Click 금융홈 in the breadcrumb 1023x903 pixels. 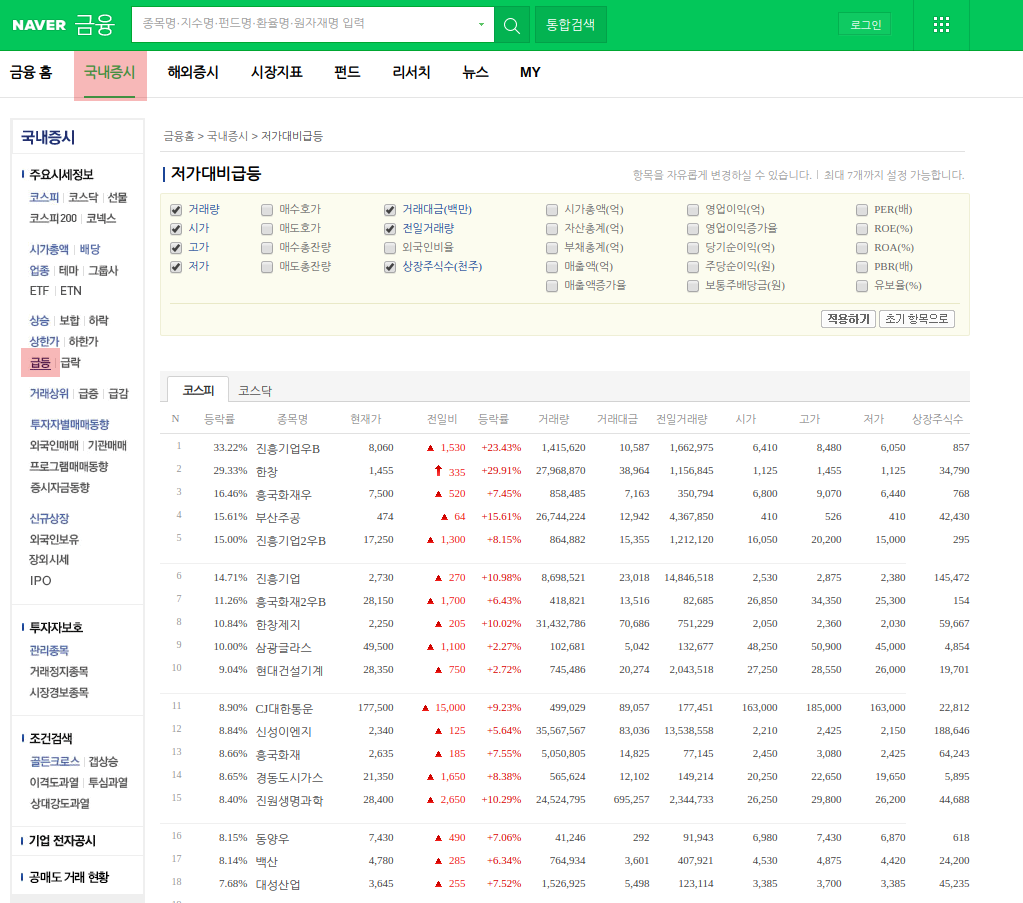[178, 136]
